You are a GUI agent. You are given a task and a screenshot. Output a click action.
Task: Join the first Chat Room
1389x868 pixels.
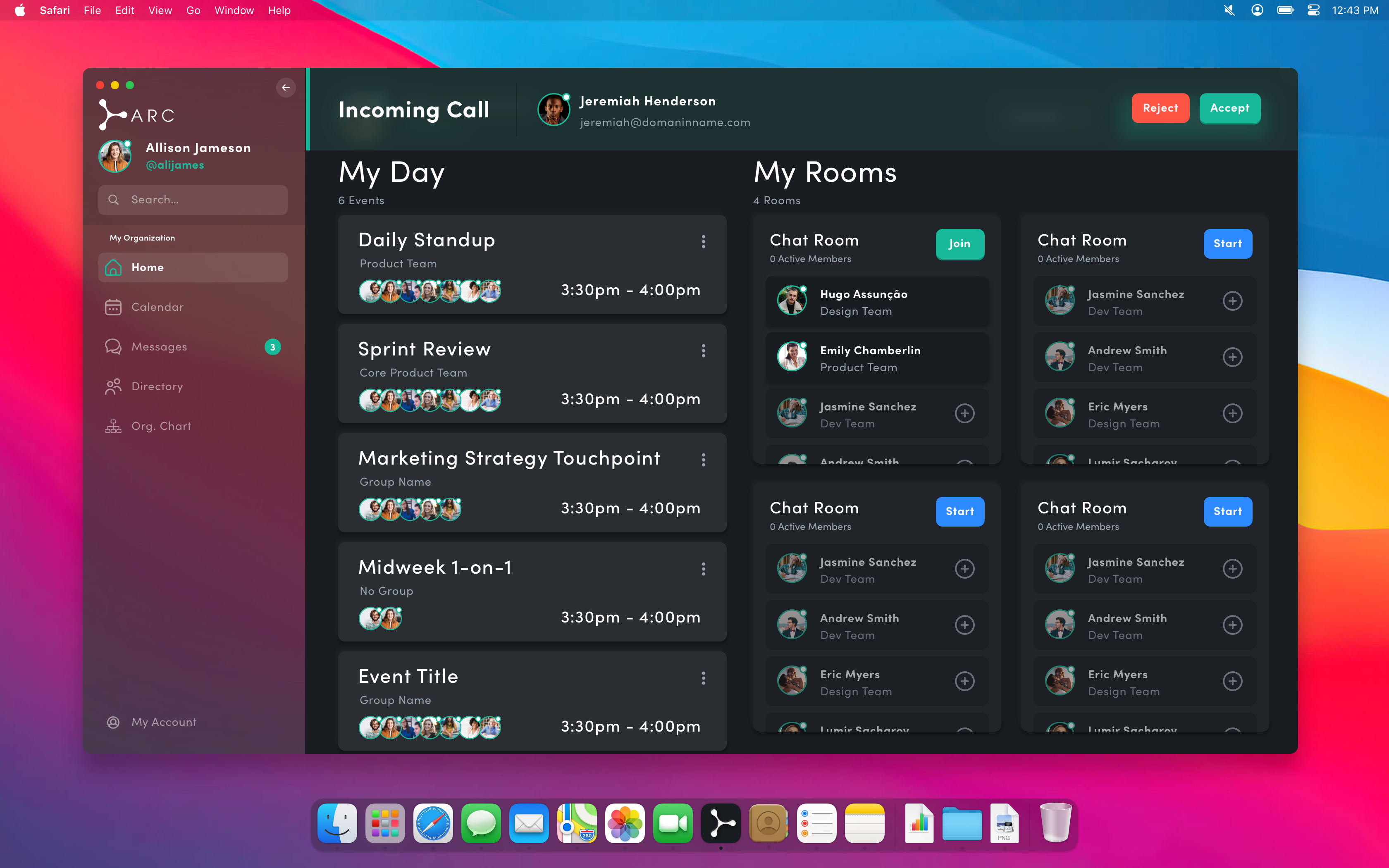(959, 244)
